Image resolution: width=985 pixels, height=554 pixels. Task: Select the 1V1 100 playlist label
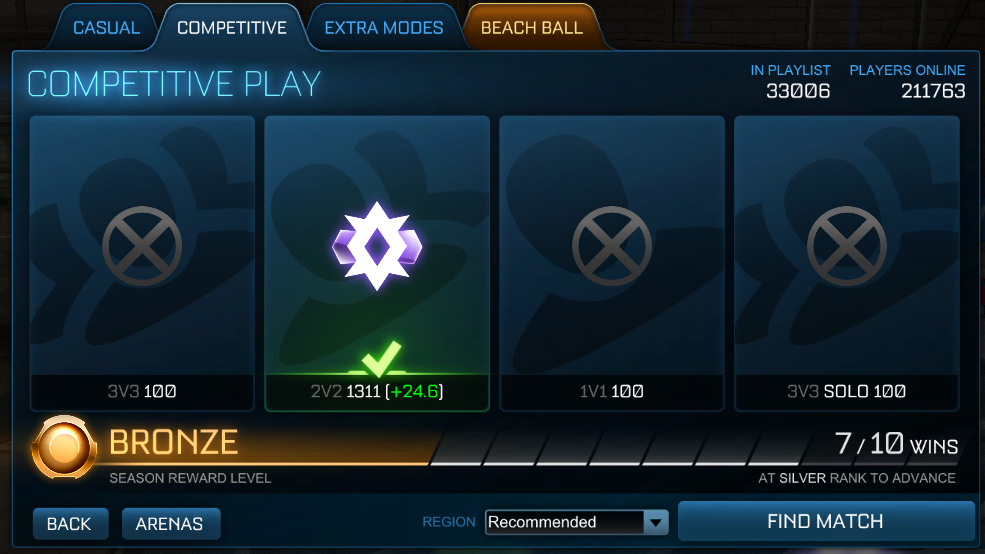coord(612,391)
